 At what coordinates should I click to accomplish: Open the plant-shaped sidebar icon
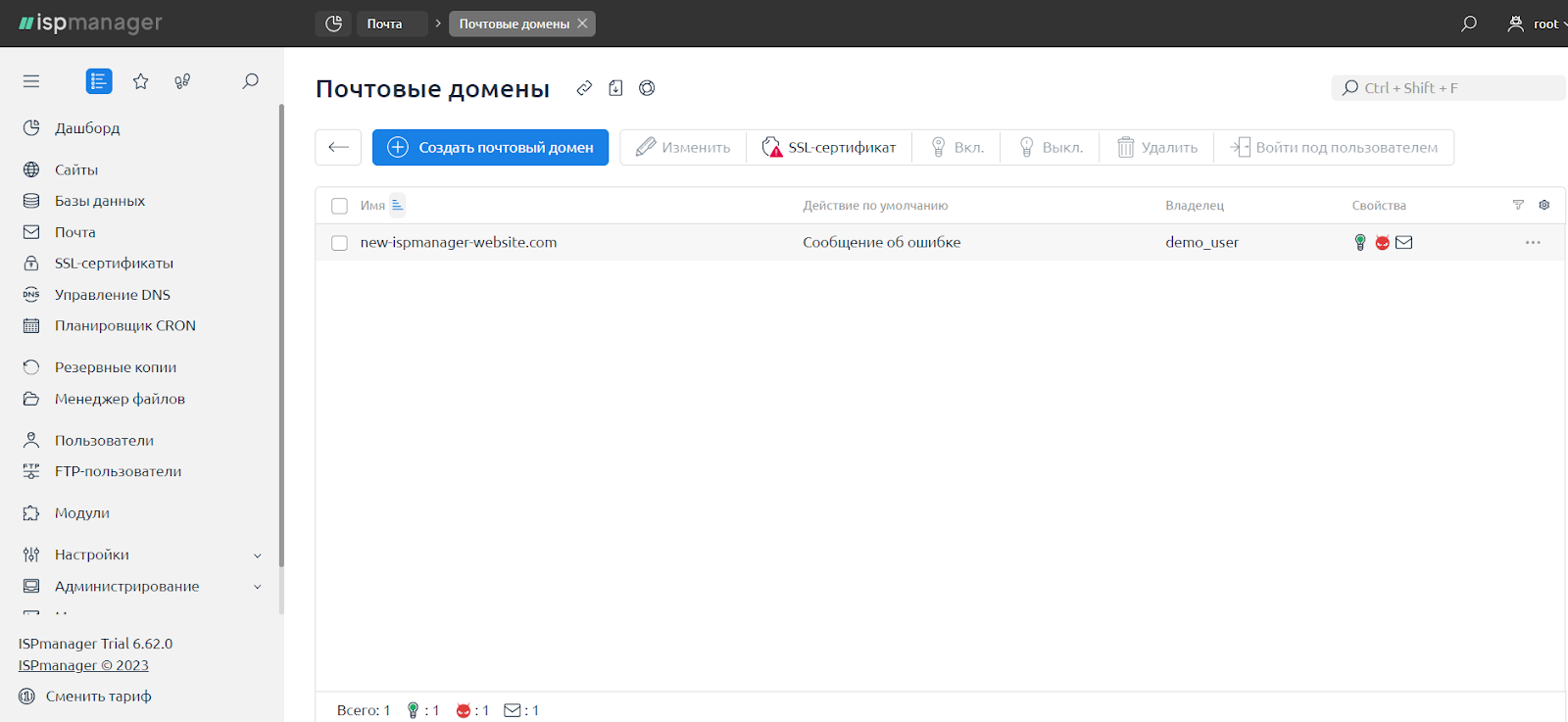click(x=182, y=81)
